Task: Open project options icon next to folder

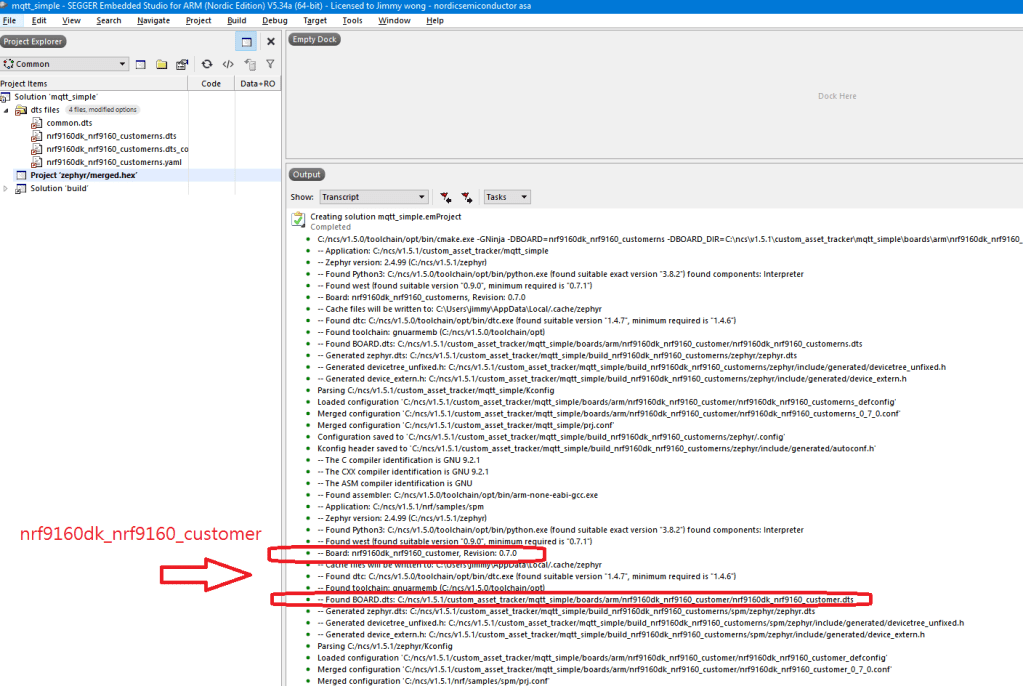Action: coord(182,64)
